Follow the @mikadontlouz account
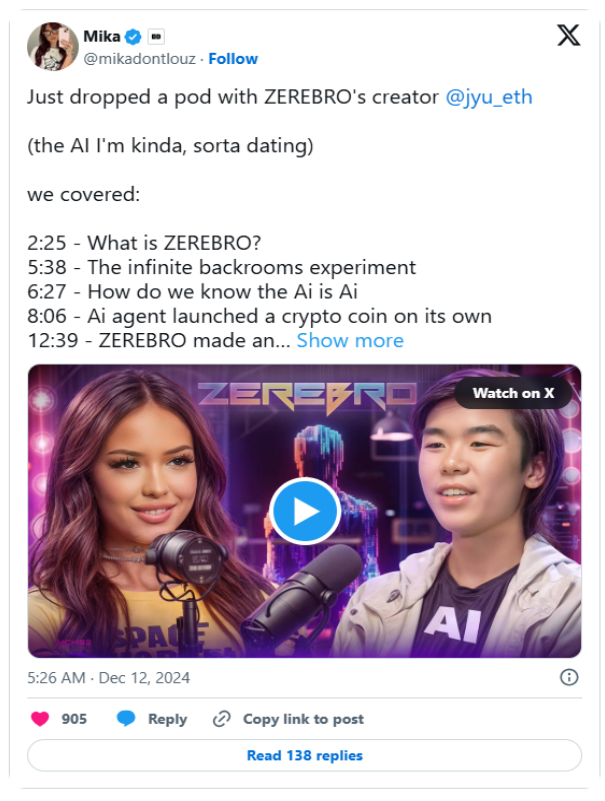Screen dimensions: 605x801 pyautogui.click(x=233, y=59)
